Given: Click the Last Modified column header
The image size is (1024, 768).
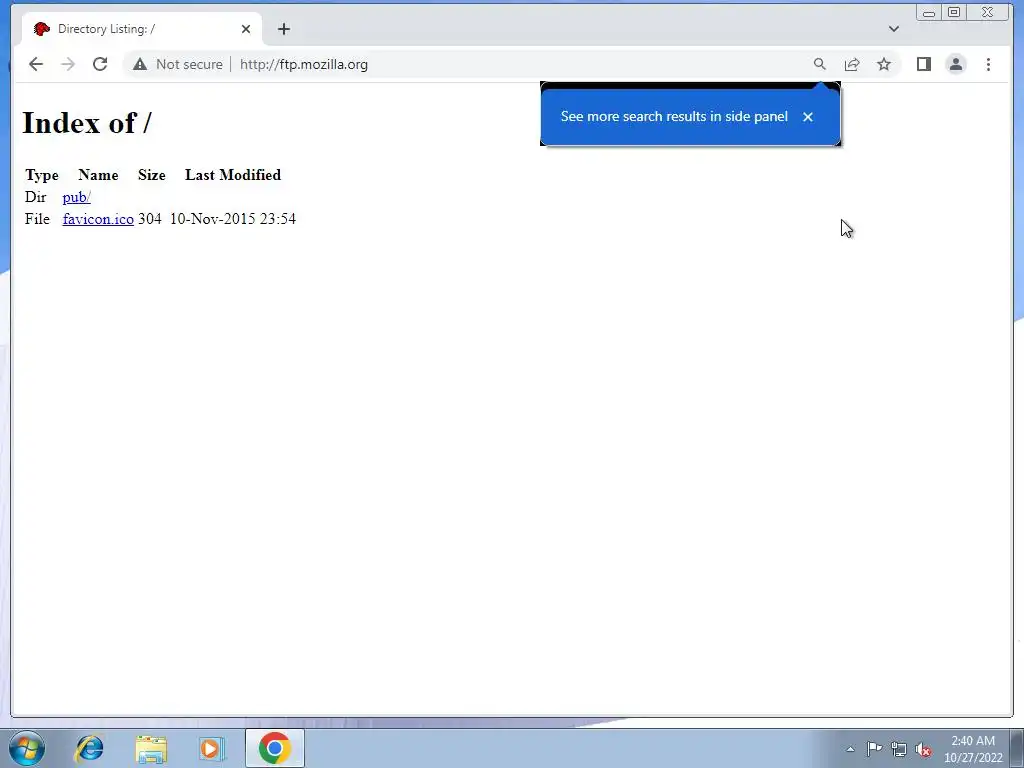Looking at the screenshot, I should click(232, 175).
